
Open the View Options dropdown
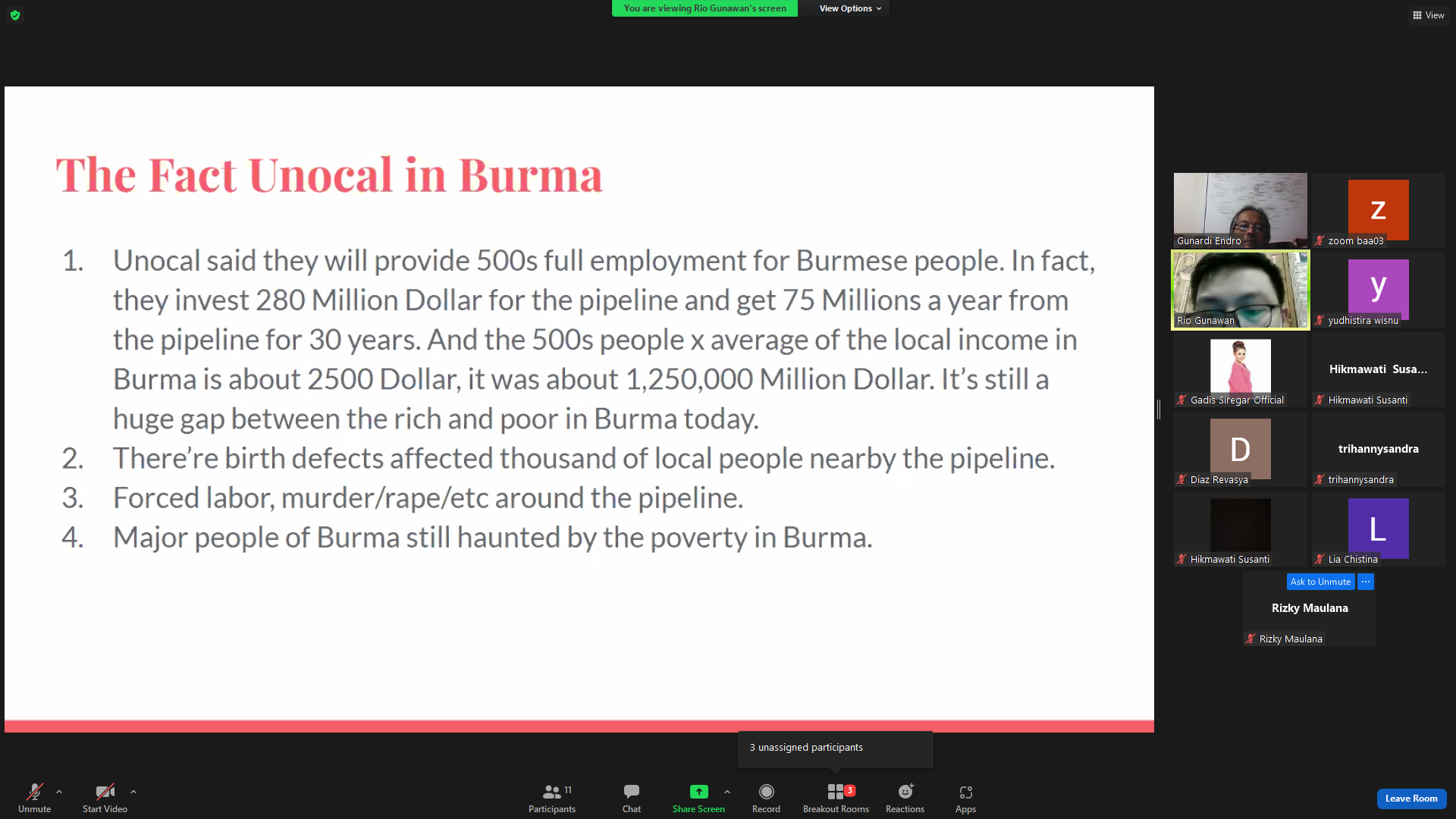tap(850, 8)
